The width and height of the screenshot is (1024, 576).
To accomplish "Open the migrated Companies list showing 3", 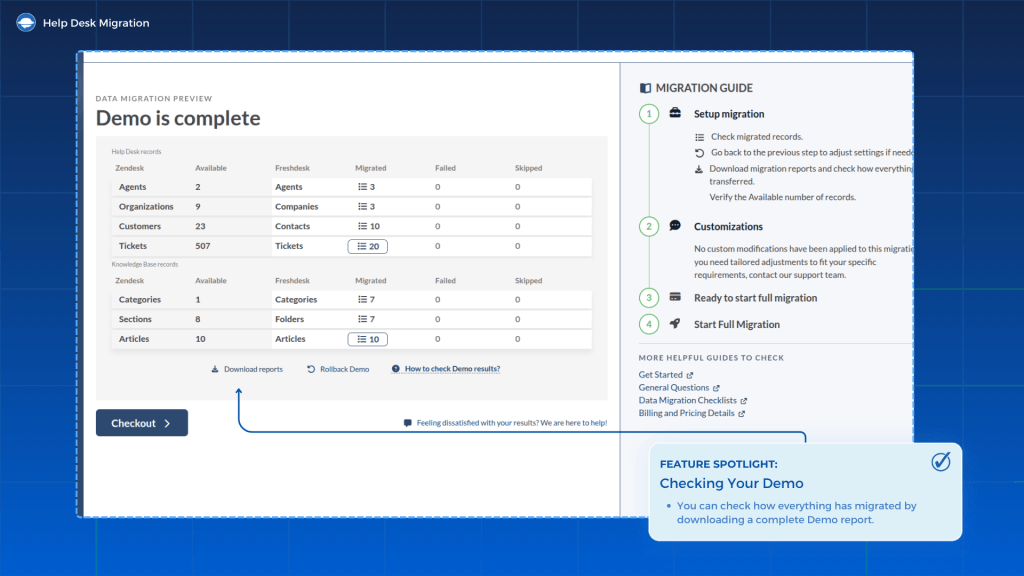I will click(366, 206).
